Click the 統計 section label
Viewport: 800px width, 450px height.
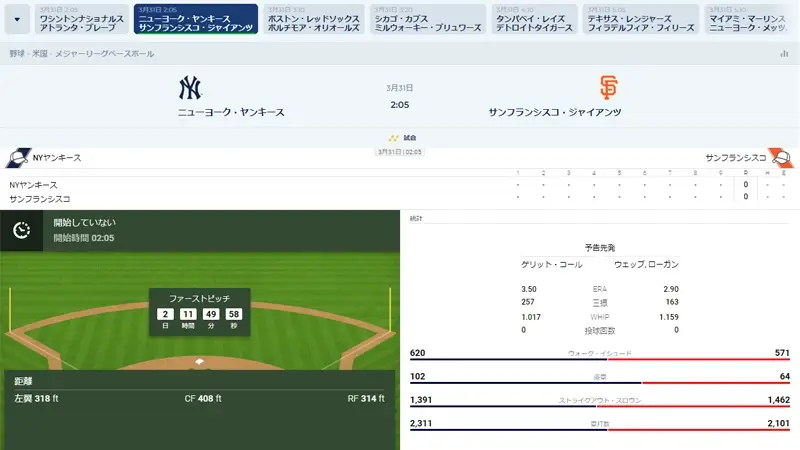point(416,218)
